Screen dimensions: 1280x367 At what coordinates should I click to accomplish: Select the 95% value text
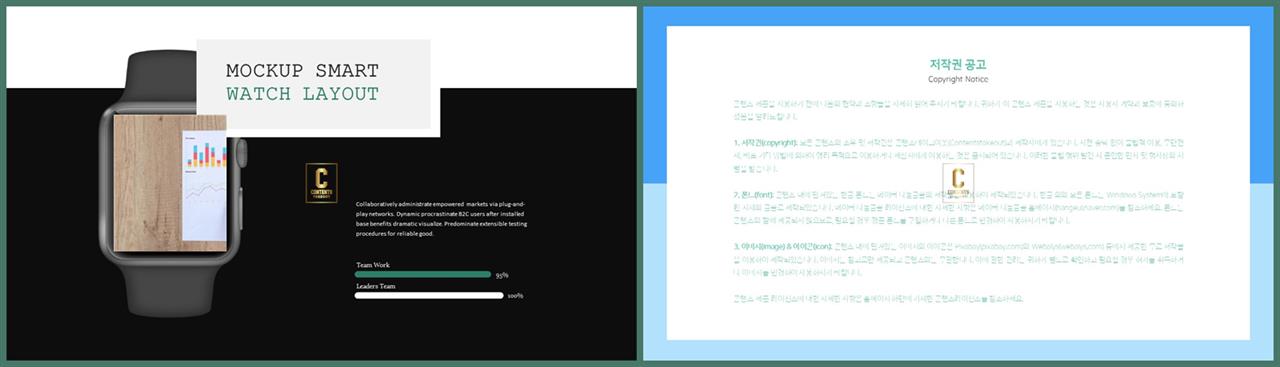(502, 275)
